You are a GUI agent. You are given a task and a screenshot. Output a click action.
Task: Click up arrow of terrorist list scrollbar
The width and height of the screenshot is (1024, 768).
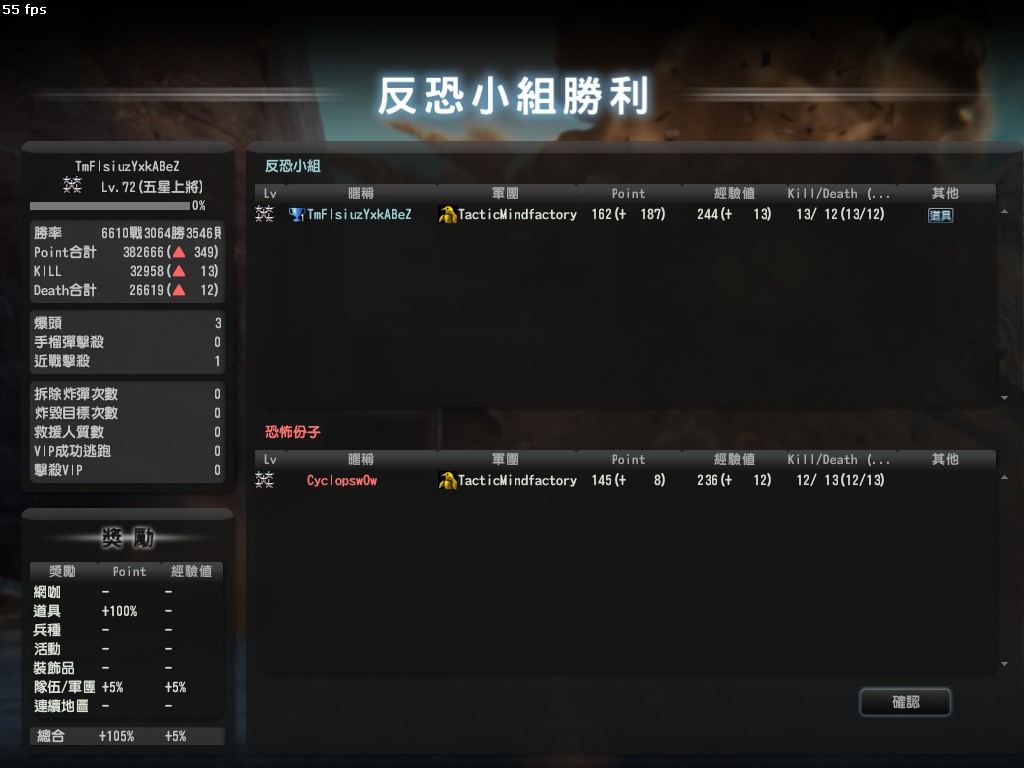pyautogui.click(x=1004, y=477)
